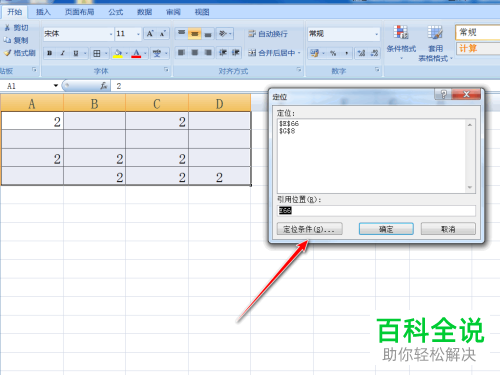Screen dimensions: 500x375
Task: Align cell text right
Action: tap(208, 53)
